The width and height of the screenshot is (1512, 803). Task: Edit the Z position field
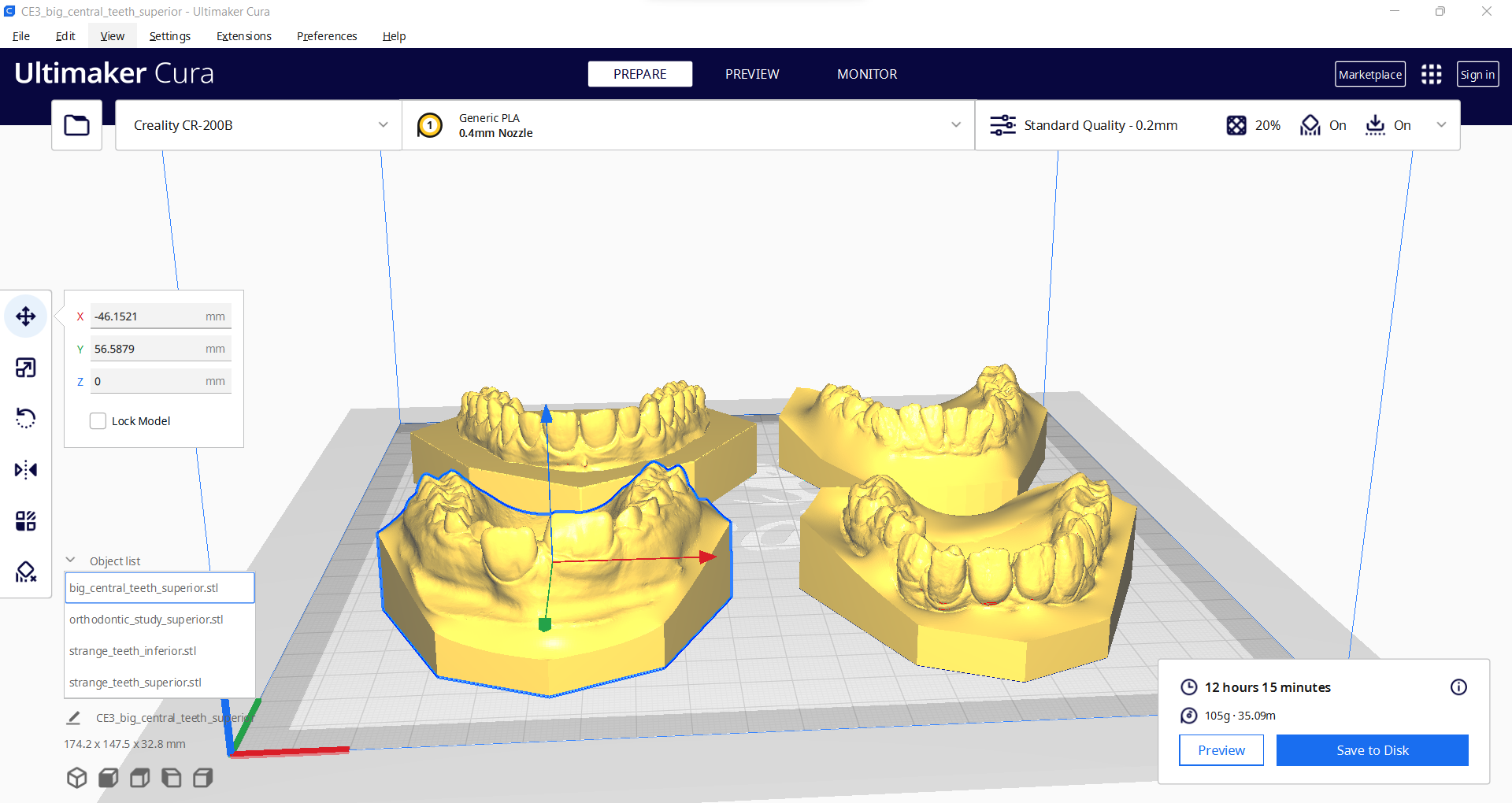pos(161,381)
